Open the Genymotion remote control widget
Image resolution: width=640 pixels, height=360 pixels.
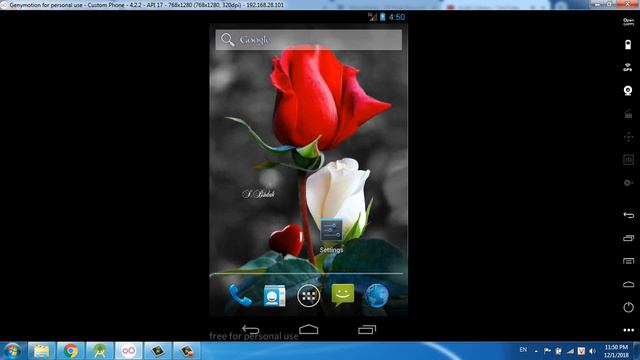point(628,137)
